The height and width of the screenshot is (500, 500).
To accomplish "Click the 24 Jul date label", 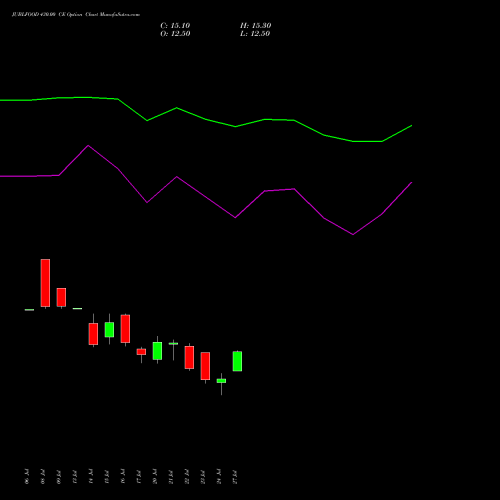I will [219, 476].
